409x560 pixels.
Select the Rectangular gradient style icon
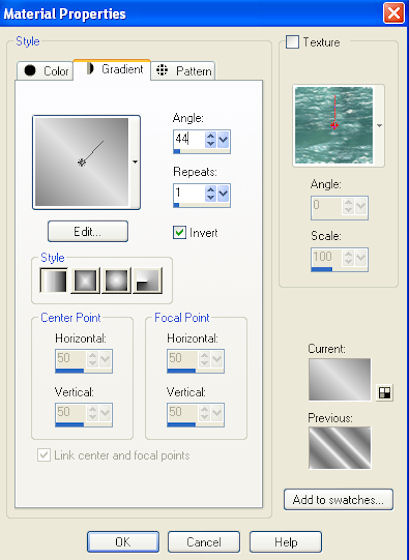pos(85,280)
